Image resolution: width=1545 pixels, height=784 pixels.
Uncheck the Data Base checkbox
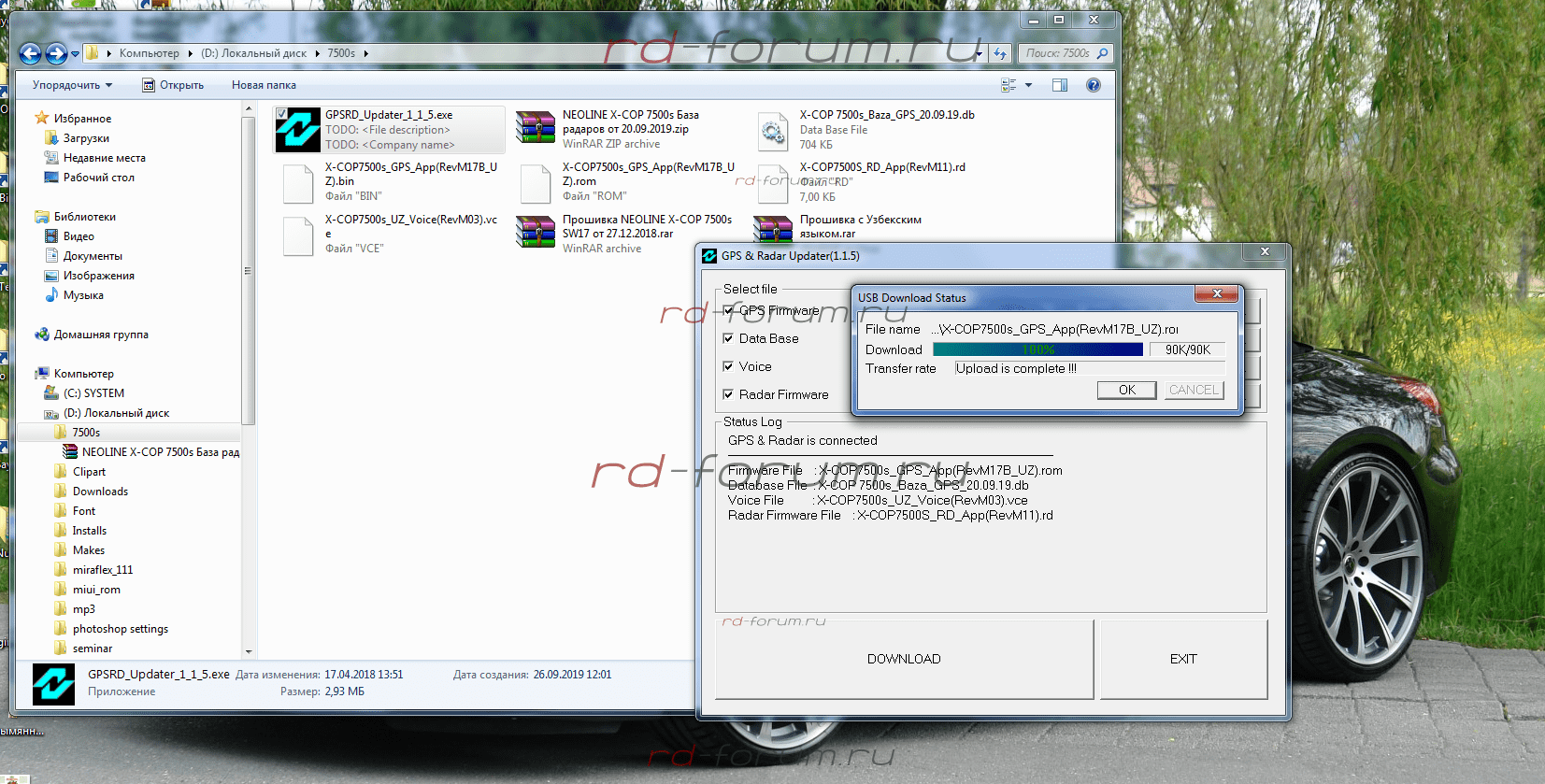tap(728, 338)
